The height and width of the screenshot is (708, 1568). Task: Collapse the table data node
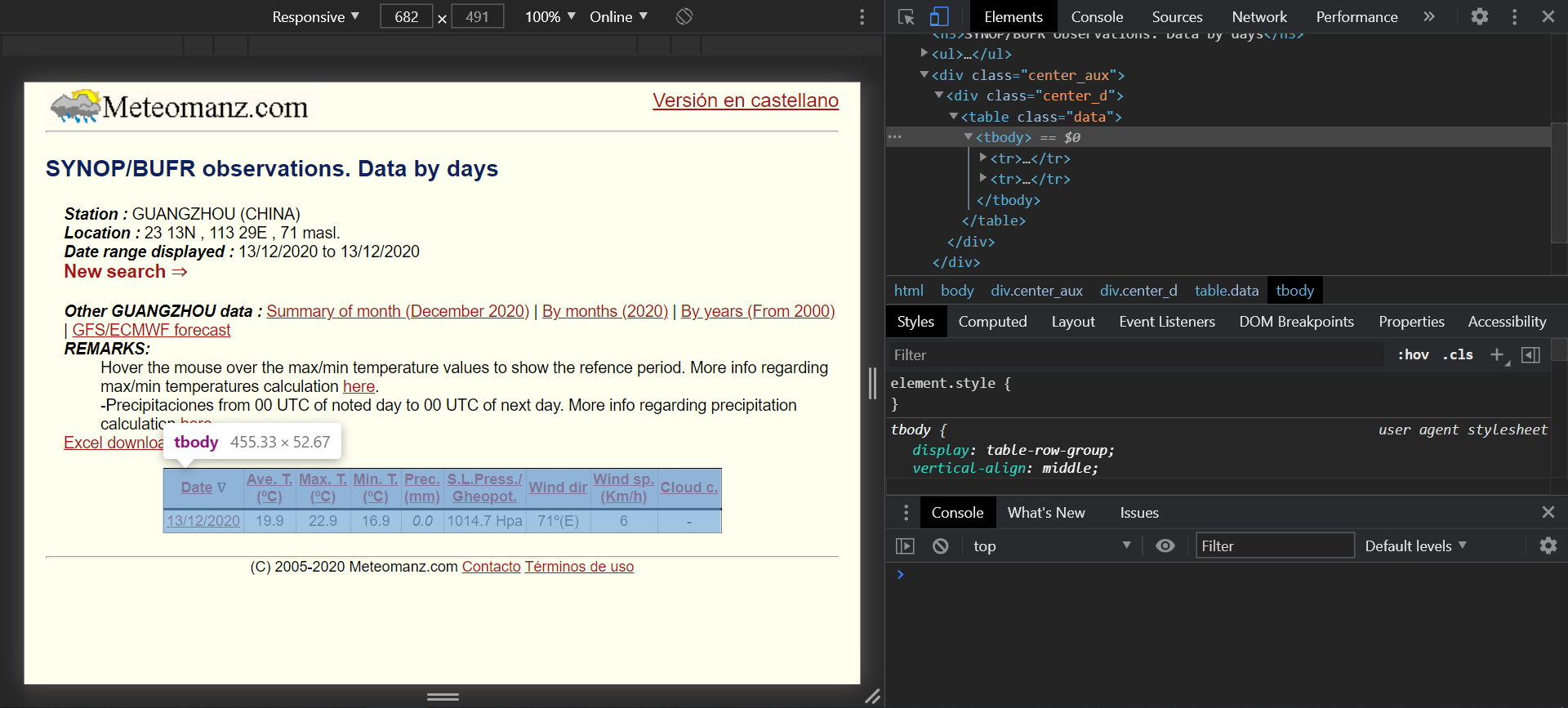pyautogui.click(x=954, y=116)
